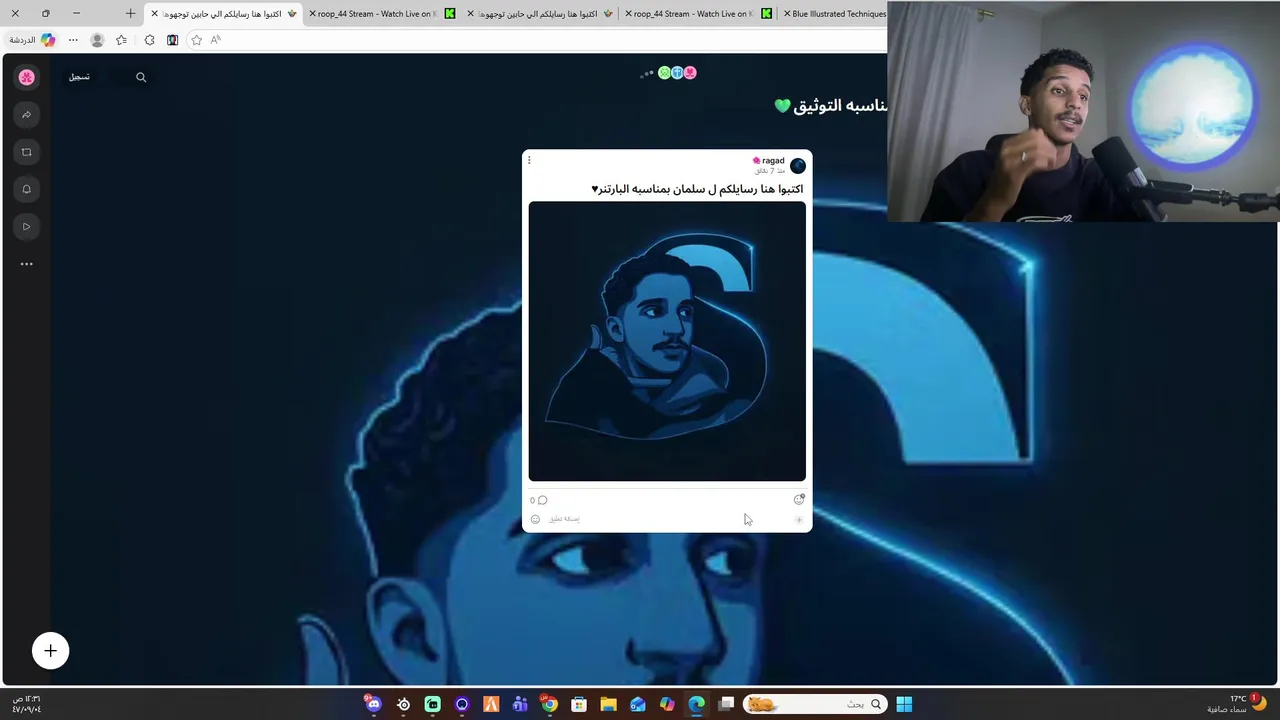Click the collaborator avatars at board top
Screen dimensions: 1280x720
coord(677,73)
